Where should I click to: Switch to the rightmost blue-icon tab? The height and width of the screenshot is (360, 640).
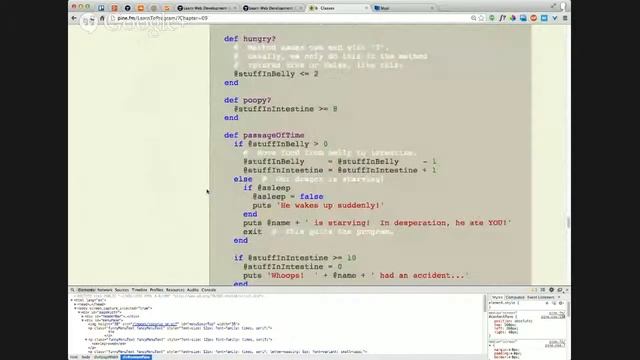pos(404,8)
